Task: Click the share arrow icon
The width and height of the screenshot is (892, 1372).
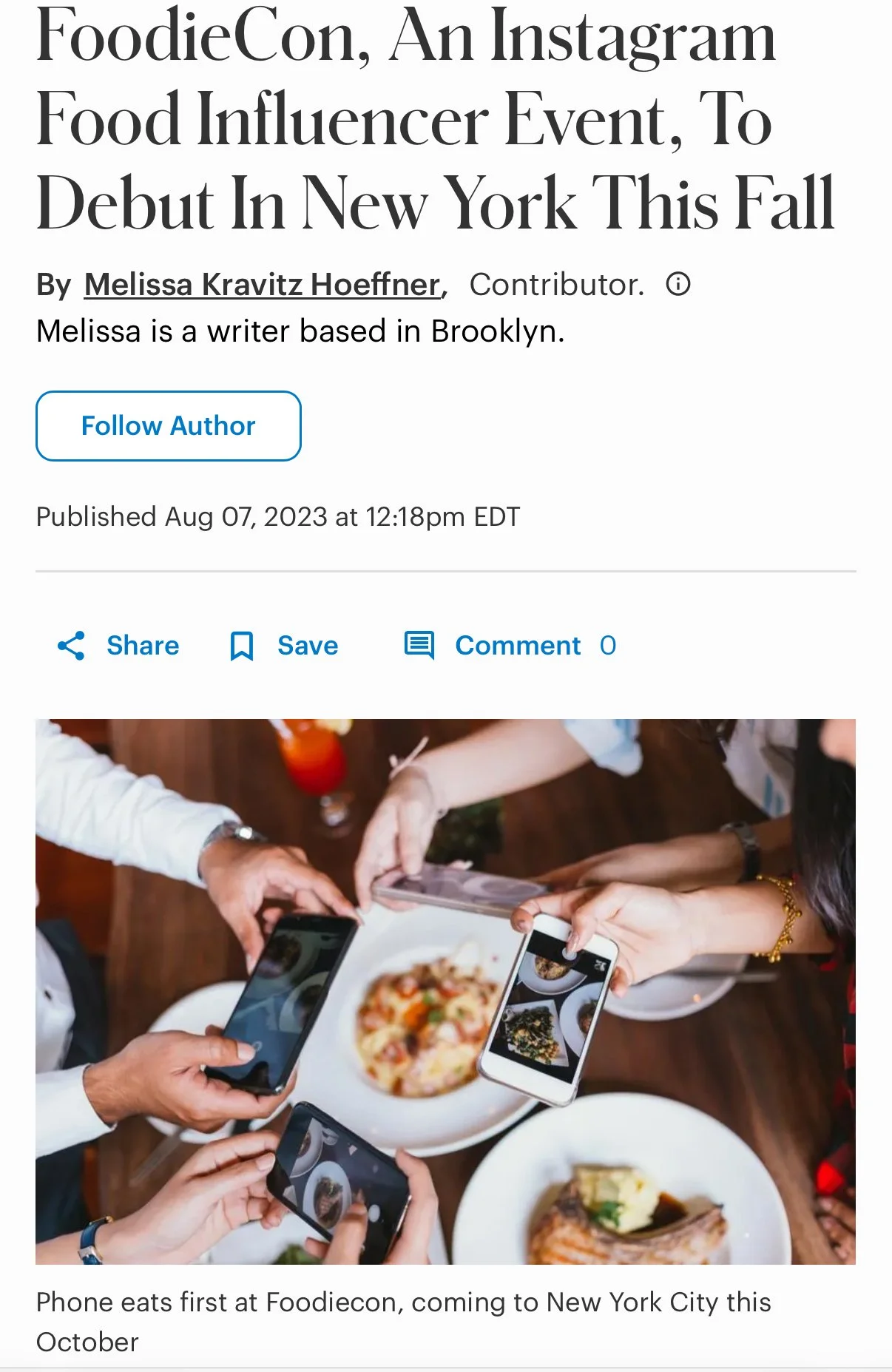Action: tap(71, 646)
